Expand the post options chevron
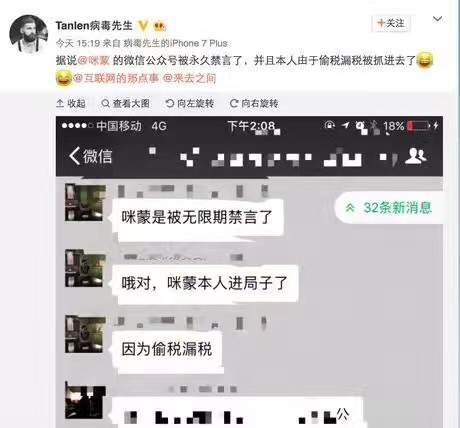This screenshot has width=460, height=428. point(437,19)
